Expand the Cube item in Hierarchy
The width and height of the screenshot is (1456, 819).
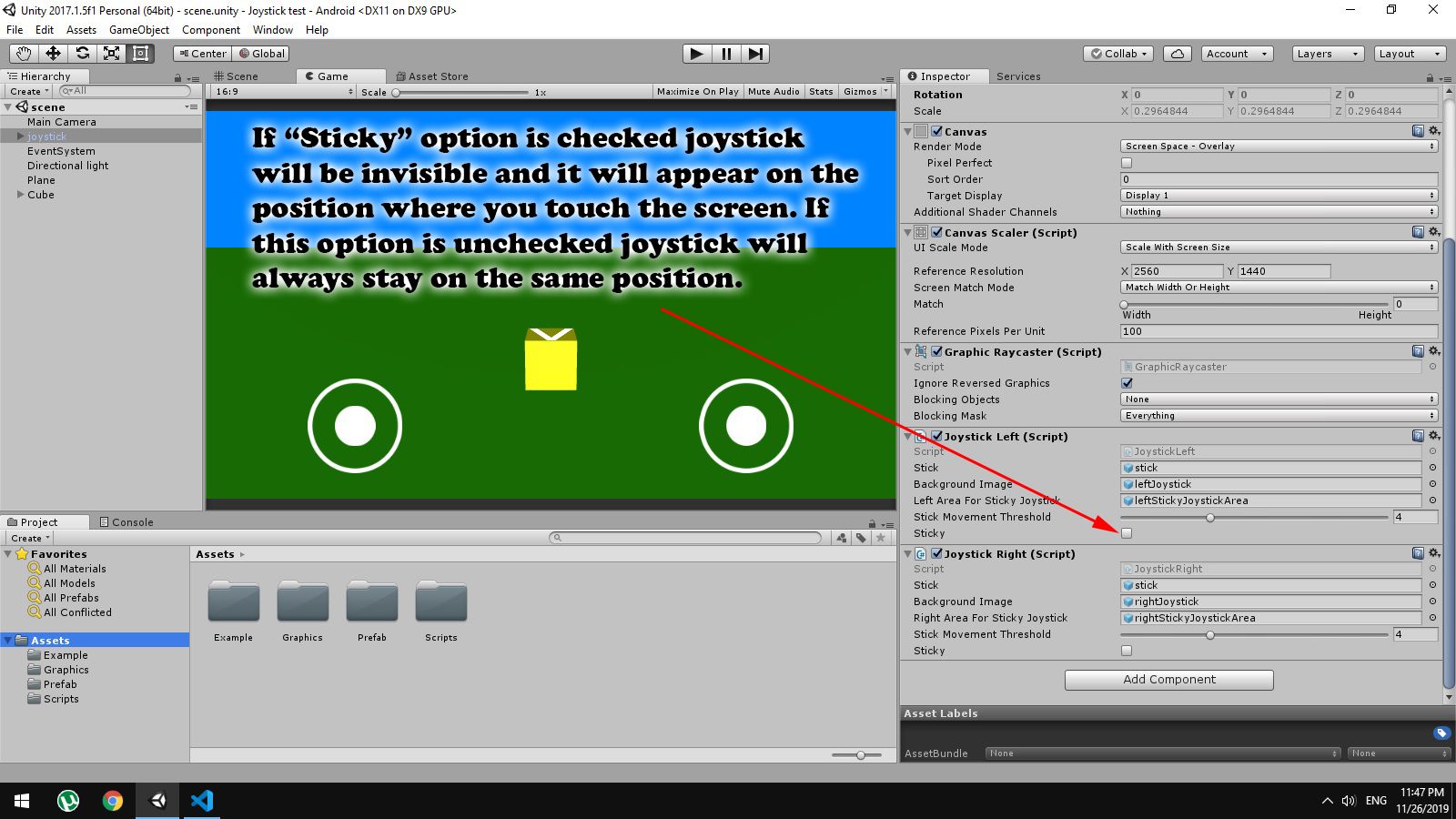(x=21, y=195)
